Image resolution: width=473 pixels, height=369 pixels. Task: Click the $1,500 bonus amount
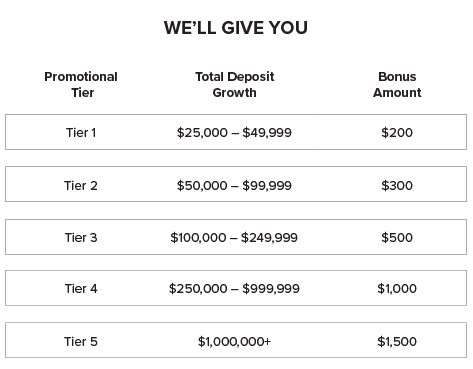point(397,342)
